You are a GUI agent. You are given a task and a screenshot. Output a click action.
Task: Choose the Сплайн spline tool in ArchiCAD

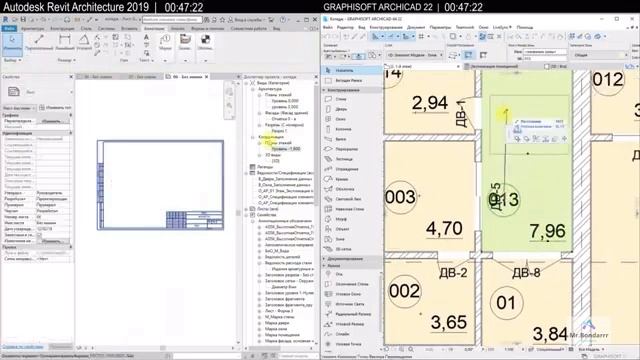coord(351,334)
